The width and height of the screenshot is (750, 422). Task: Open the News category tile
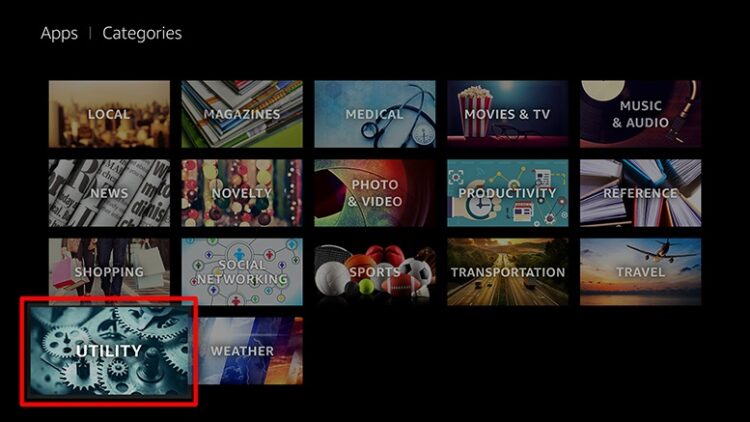[109, 193]
